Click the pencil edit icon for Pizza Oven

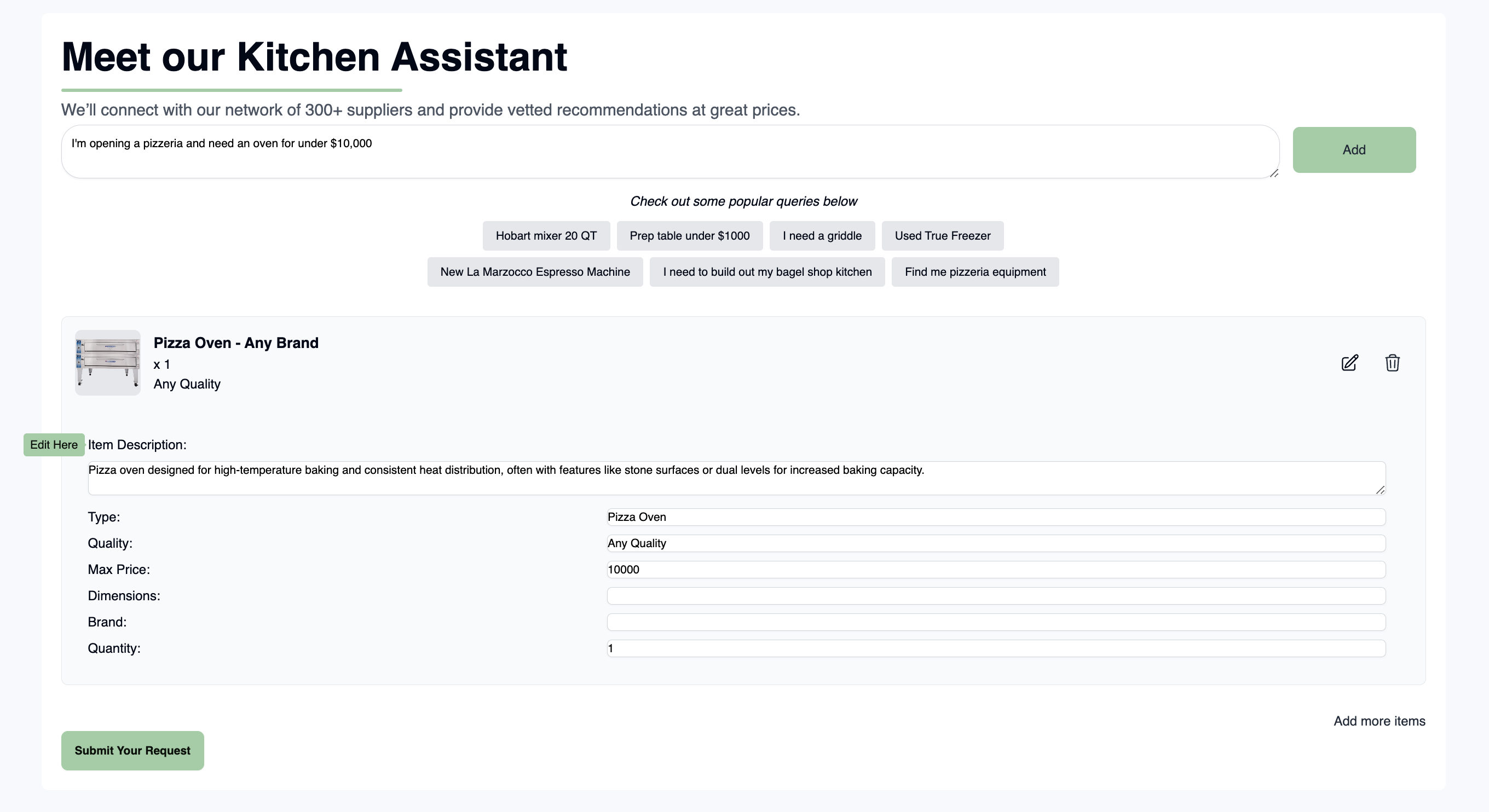pos(1349,363)
